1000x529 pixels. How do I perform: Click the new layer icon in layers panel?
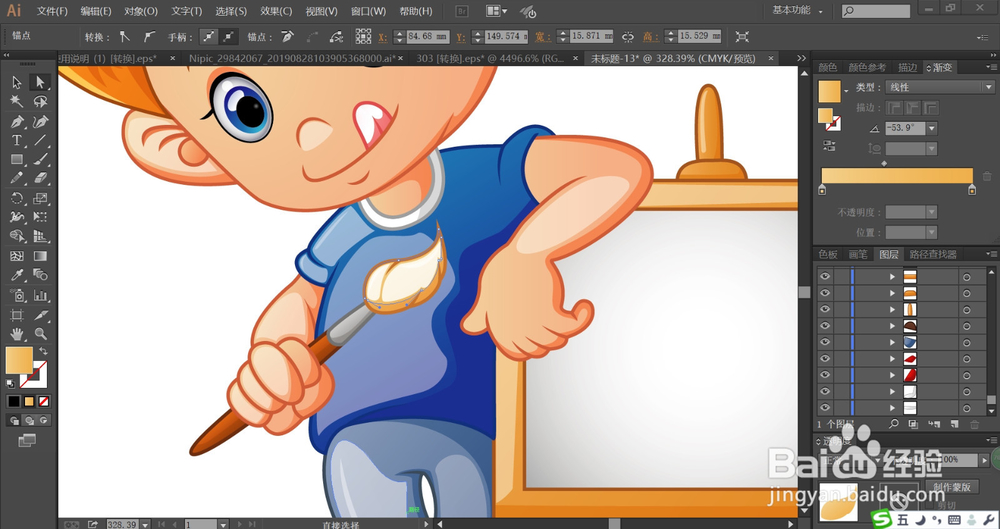click(x=954, y=424)
